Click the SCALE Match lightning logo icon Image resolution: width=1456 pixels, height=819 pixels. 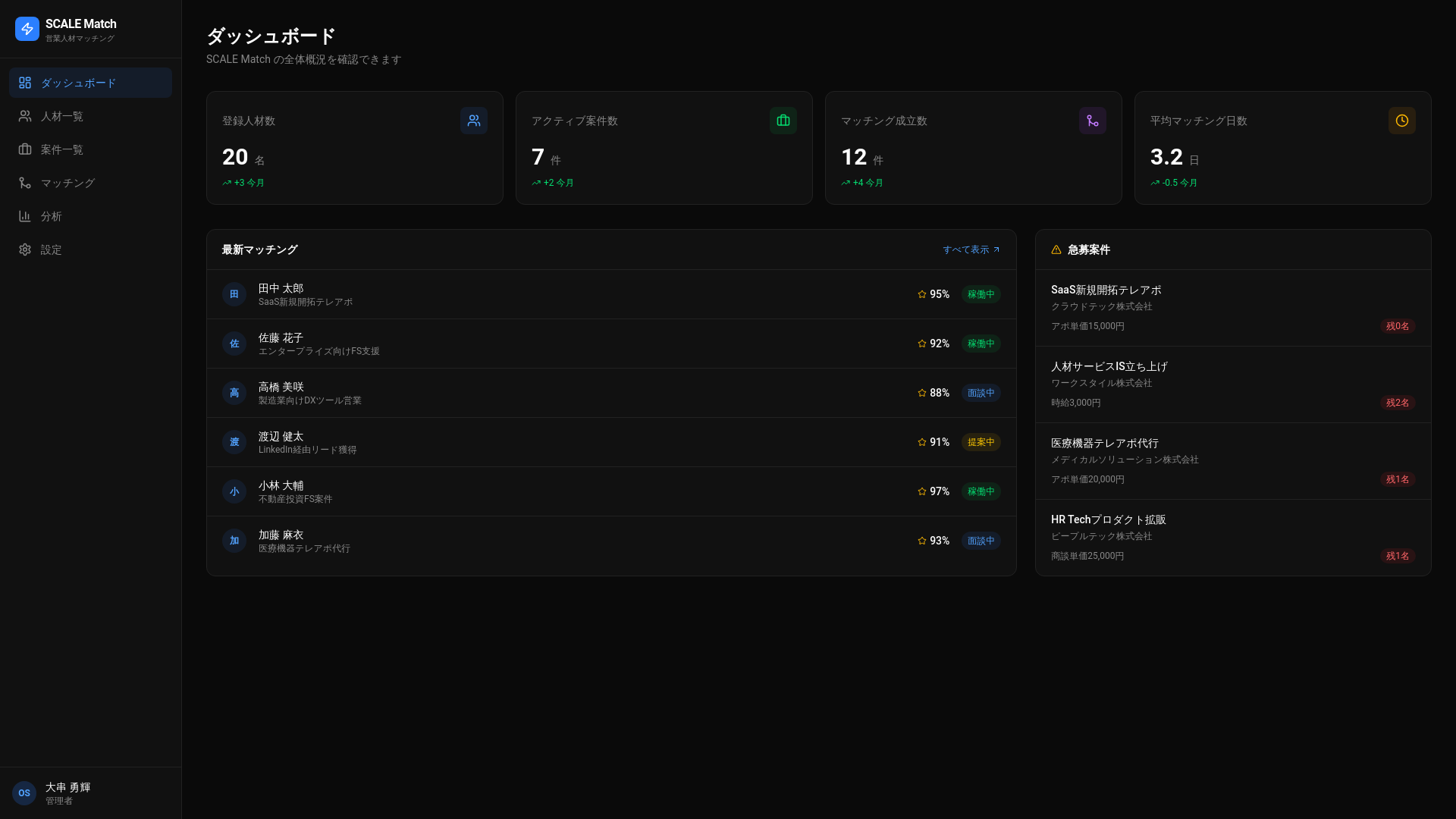(x=27, y=29)
